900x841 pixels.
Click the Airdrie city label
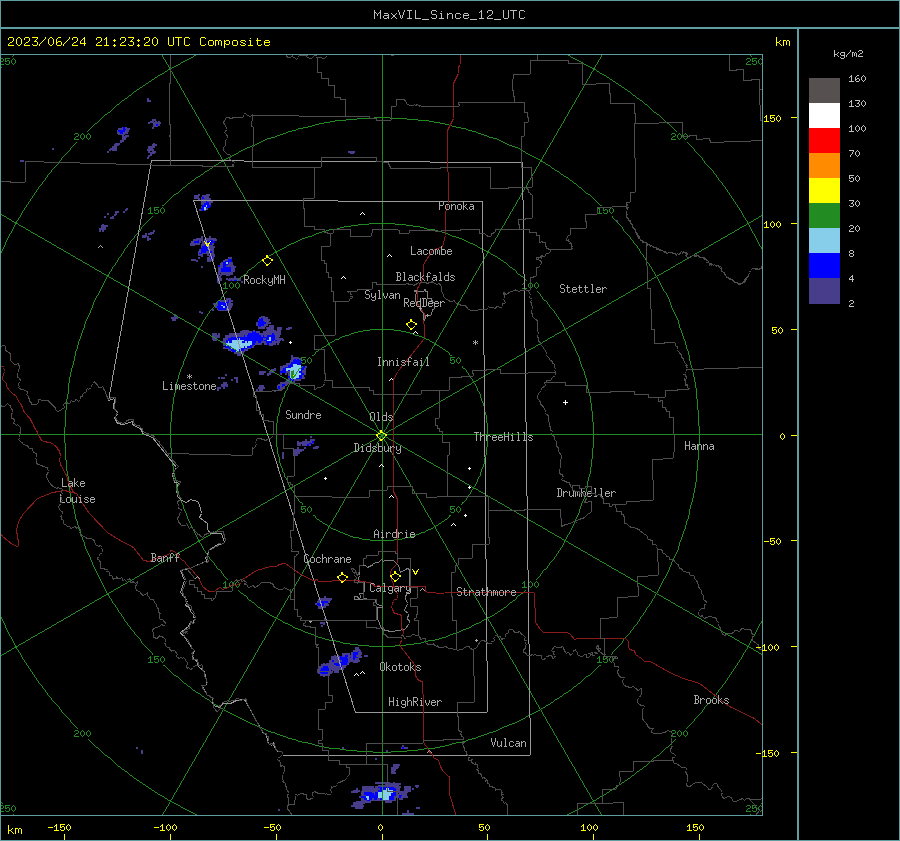tap(394, 534)
